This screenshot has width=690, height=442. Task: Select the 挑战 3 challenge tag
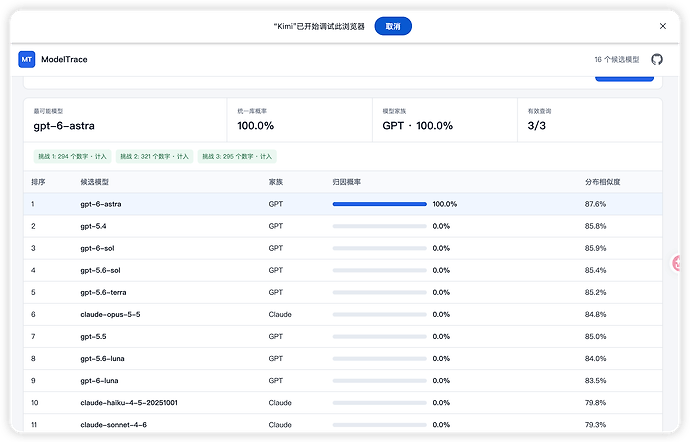click(x=237, y=156)
